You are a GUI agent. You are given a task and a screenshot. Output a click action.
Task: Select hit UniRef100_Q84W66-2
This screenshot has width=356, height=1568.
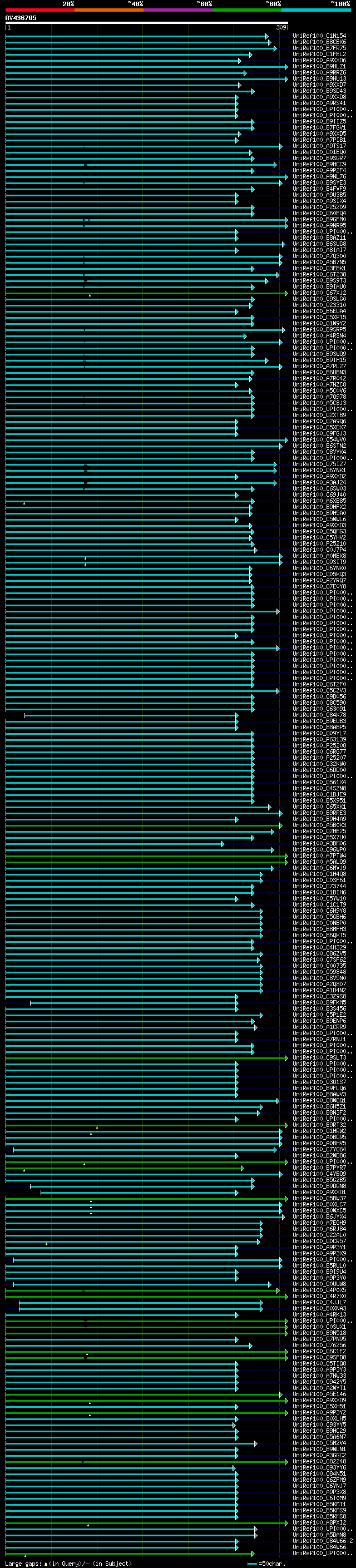tap(323, 1541)
